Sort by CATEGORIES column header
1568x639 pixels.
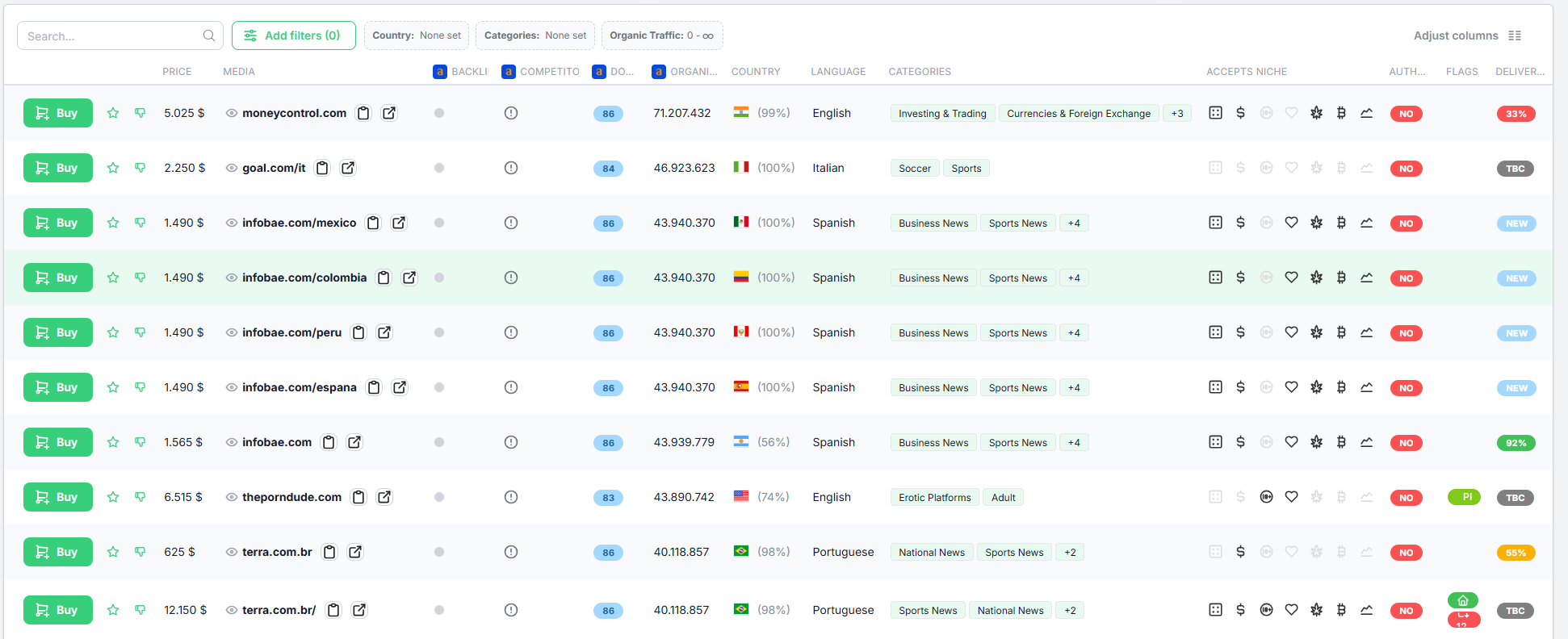click(x=920, y=72)
